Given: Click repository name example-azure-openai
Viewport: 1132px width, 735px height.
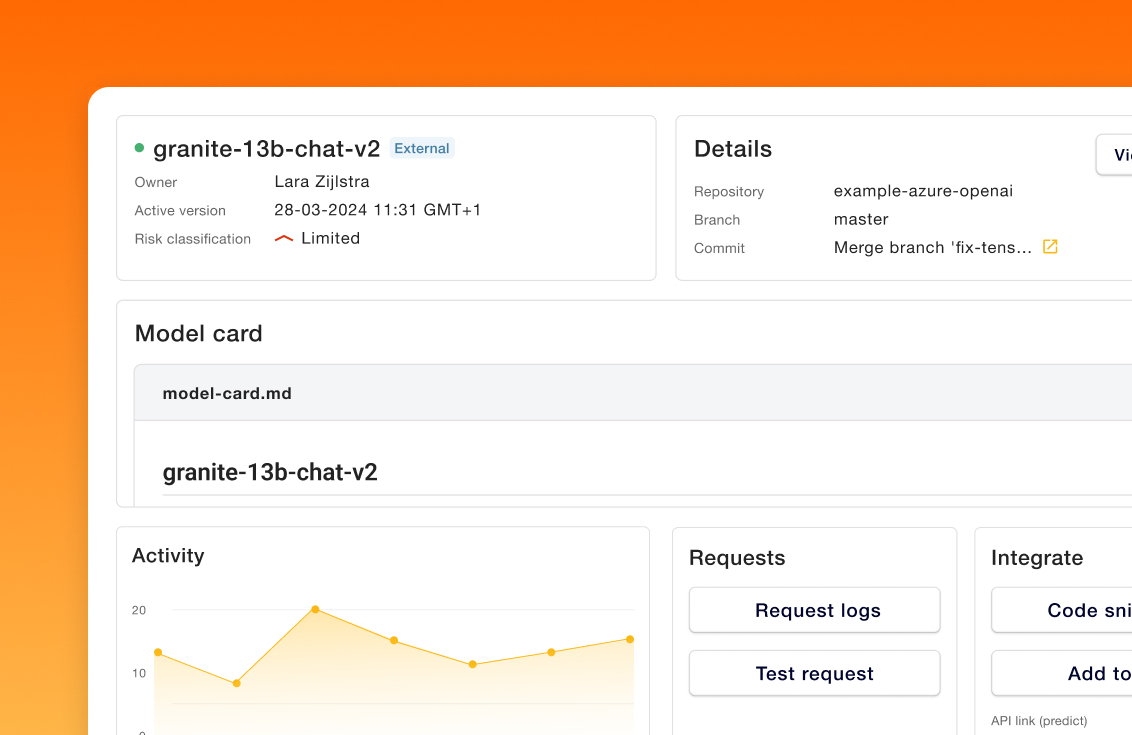Looking at the screenshot, I should coord(923,191).
